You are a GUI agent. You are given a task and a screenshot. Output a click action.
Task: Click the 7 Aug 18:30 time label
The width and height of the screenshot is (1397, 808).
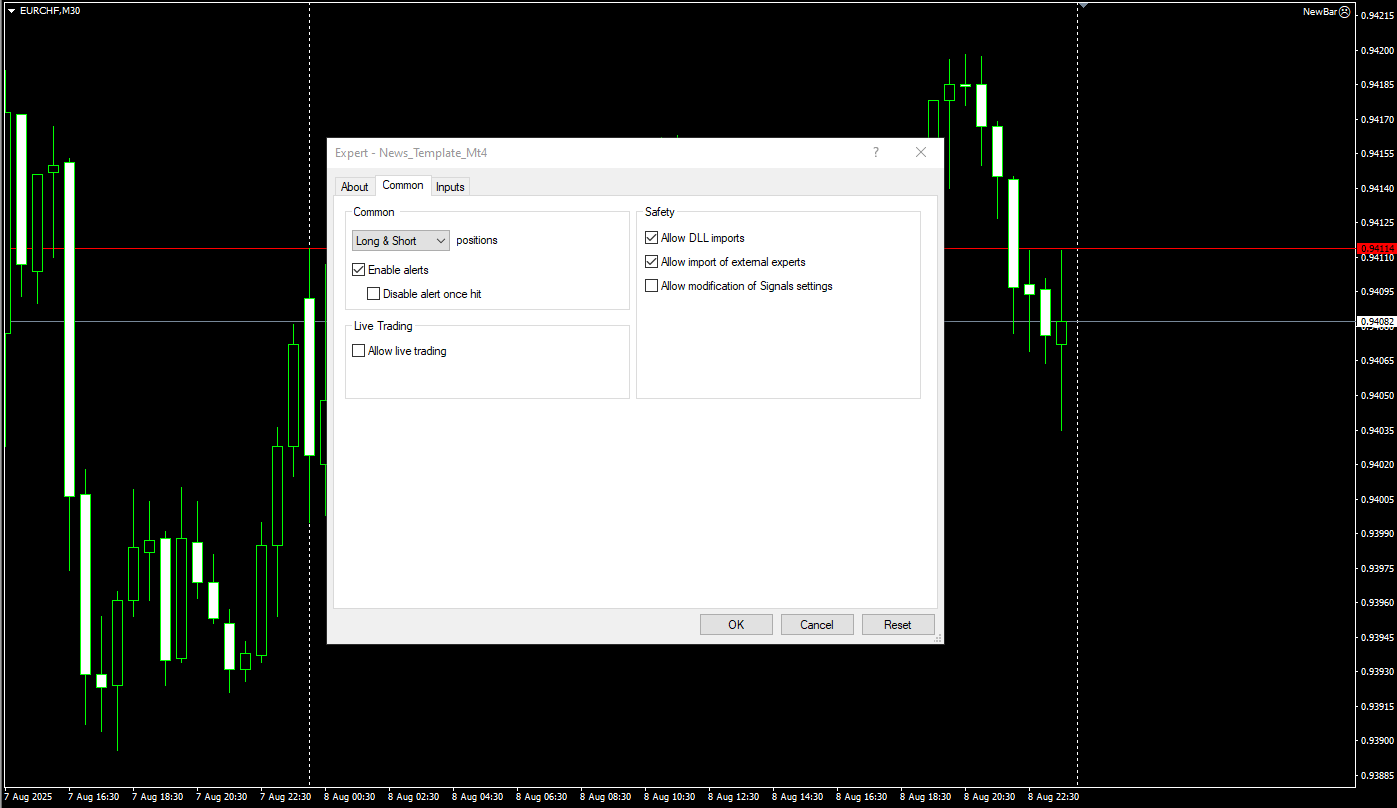pyautogui.click(x=157, y=797)
